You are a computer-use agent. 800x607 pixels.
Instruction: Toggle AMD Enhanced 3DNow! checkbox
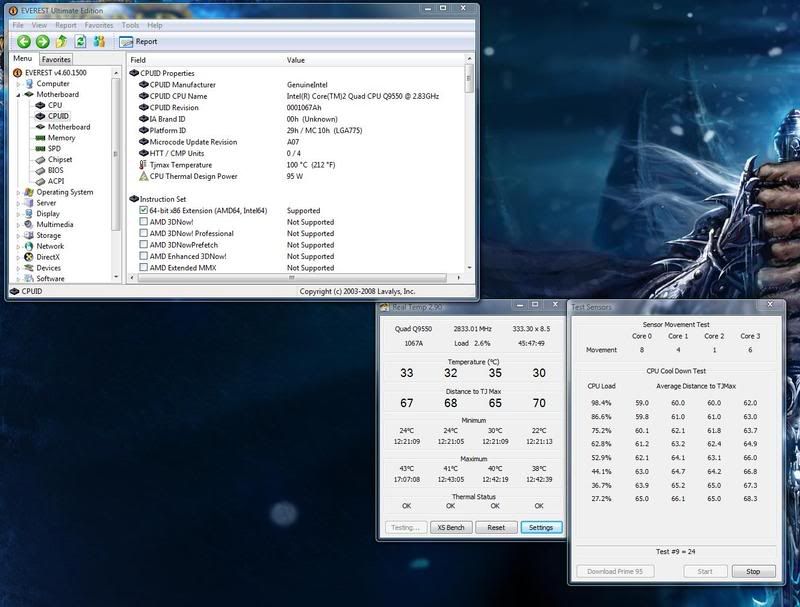coord(143,256)
